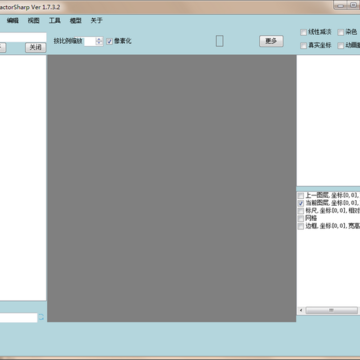This screenshot has height=360, width=360.
Task: Open the 模型 menu
Action: click(76, 21)
